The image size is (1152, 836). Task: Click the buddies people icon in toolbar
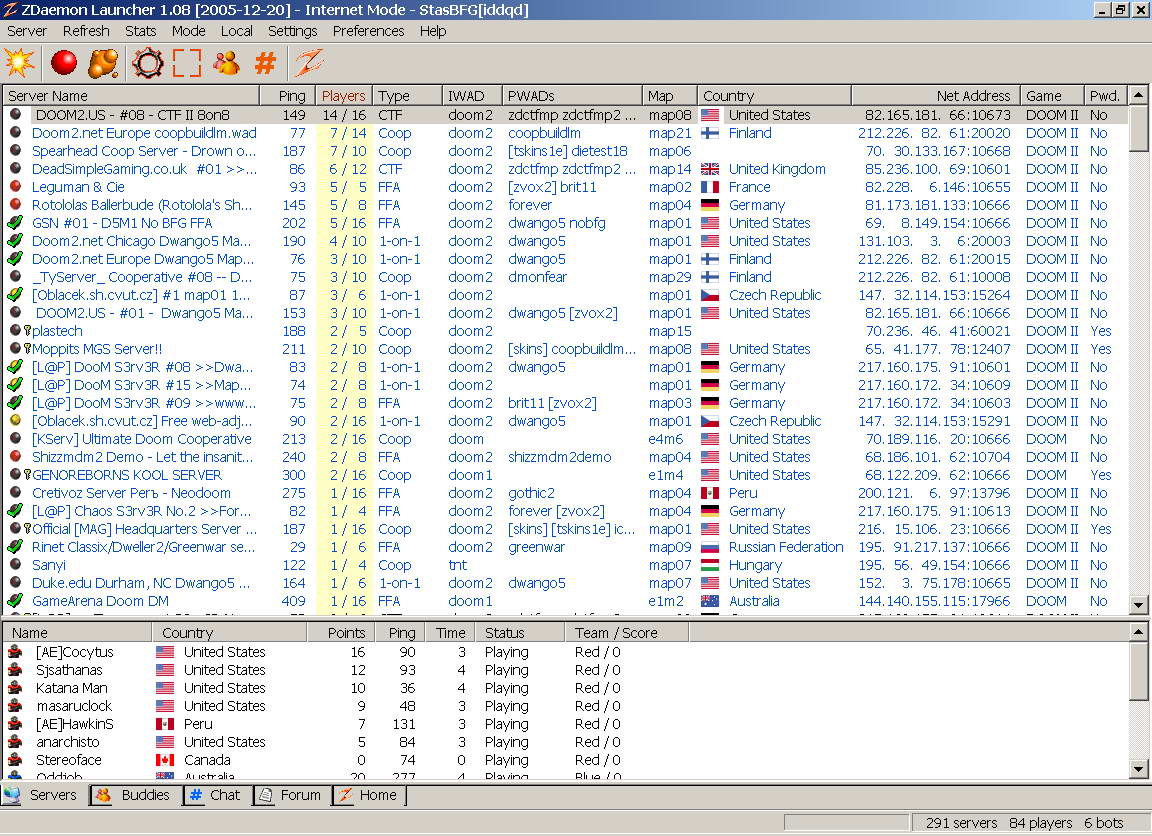(226, 63)
